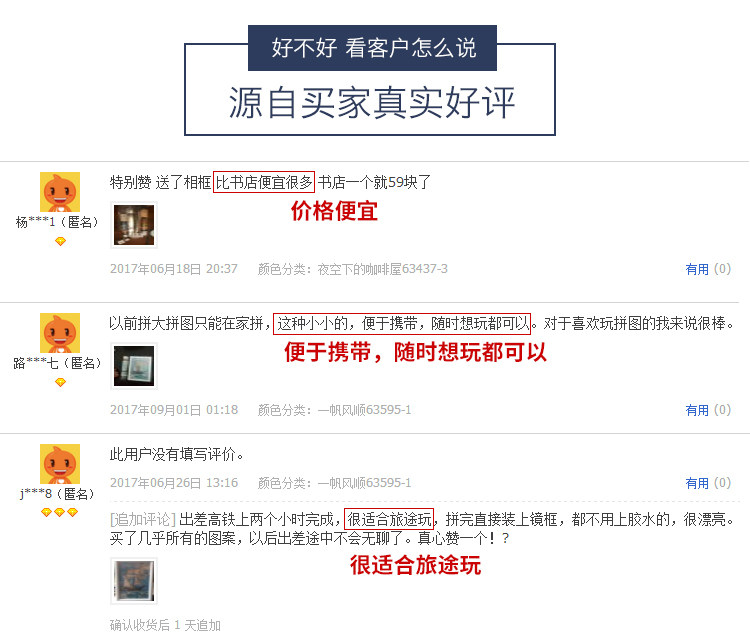Click the three diamond badges under j***8
The width and height of the screenshot is (750, 639).
click(59, 512)
